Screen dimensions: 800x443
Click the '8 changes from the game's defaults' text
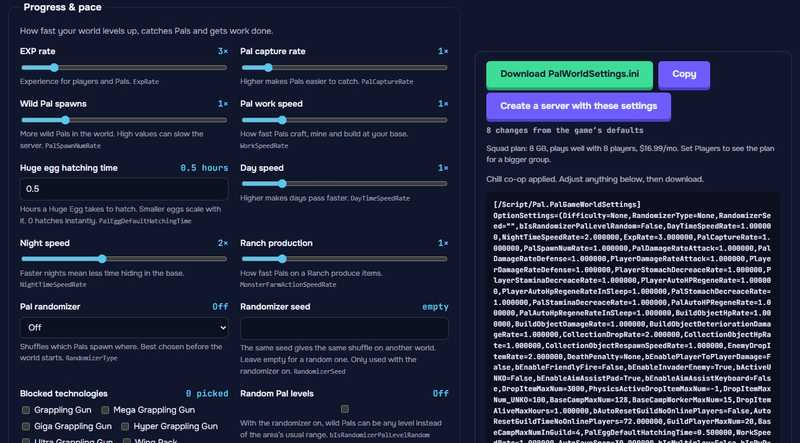565,131
